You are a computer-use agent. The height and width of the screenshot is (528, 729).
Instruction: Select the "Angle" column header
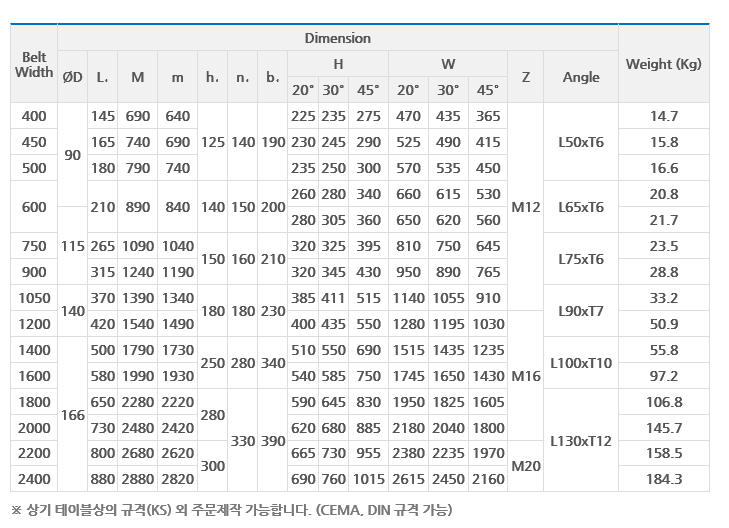pyautogui.click(x=581, y=77)
